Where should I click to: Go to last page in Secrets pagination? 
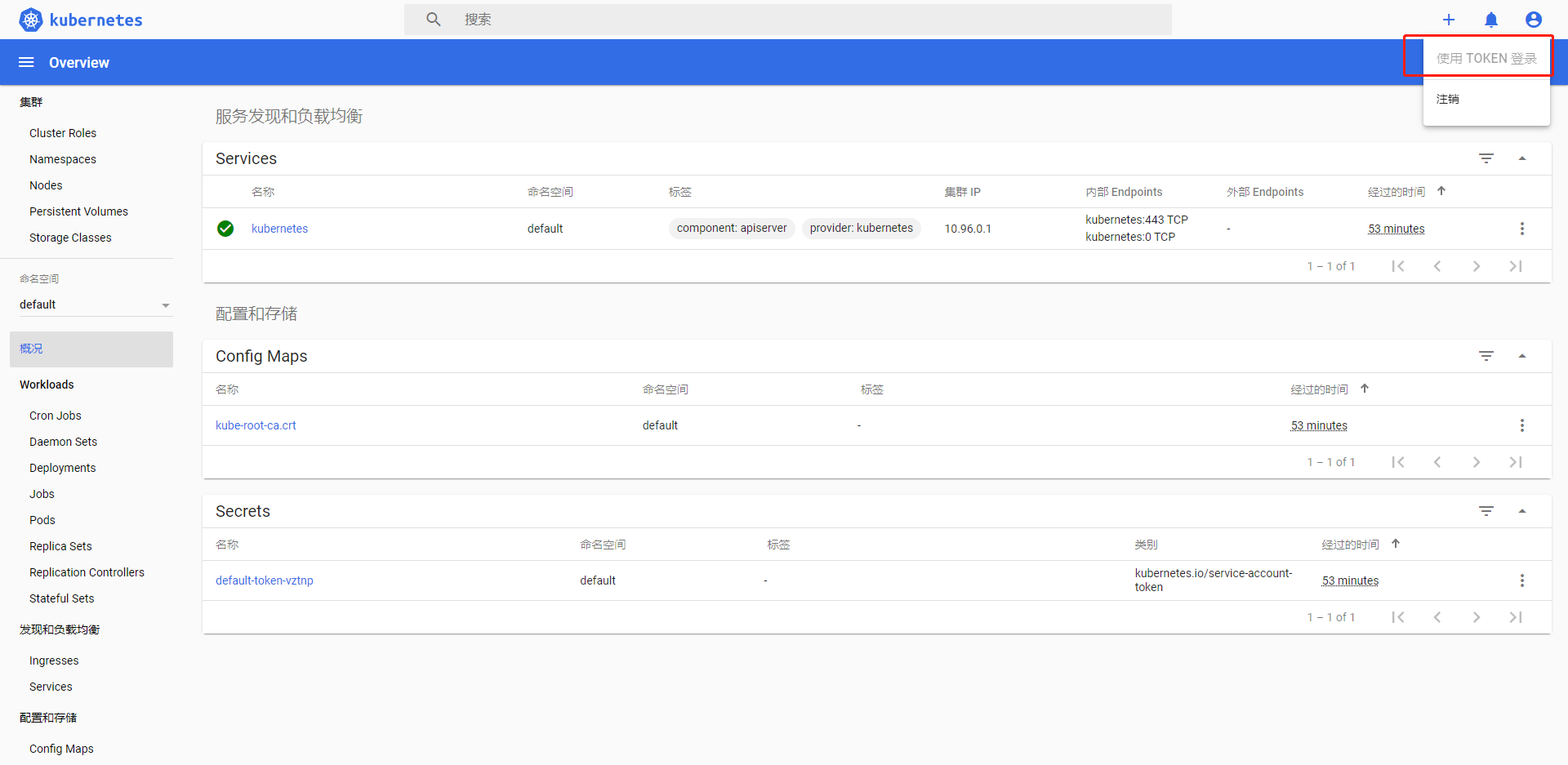1516,617
